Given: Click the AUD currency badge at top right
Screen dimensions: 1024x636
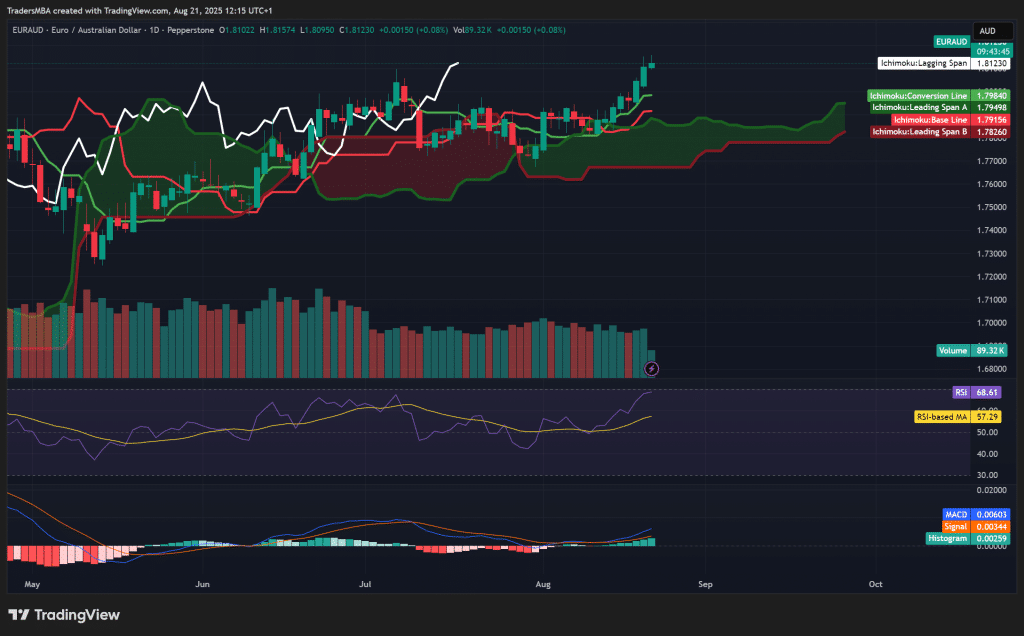Looking at the screenshot, I should click(992, 30).
